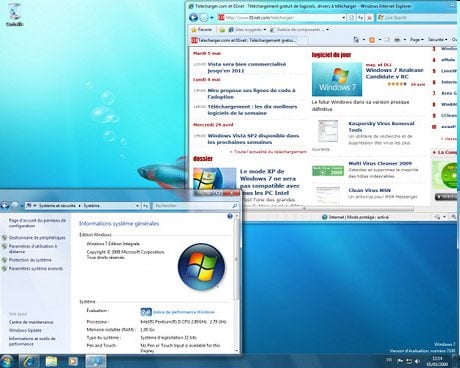
Task: Open the Galerie de composants dropdown
Action: 299,30
